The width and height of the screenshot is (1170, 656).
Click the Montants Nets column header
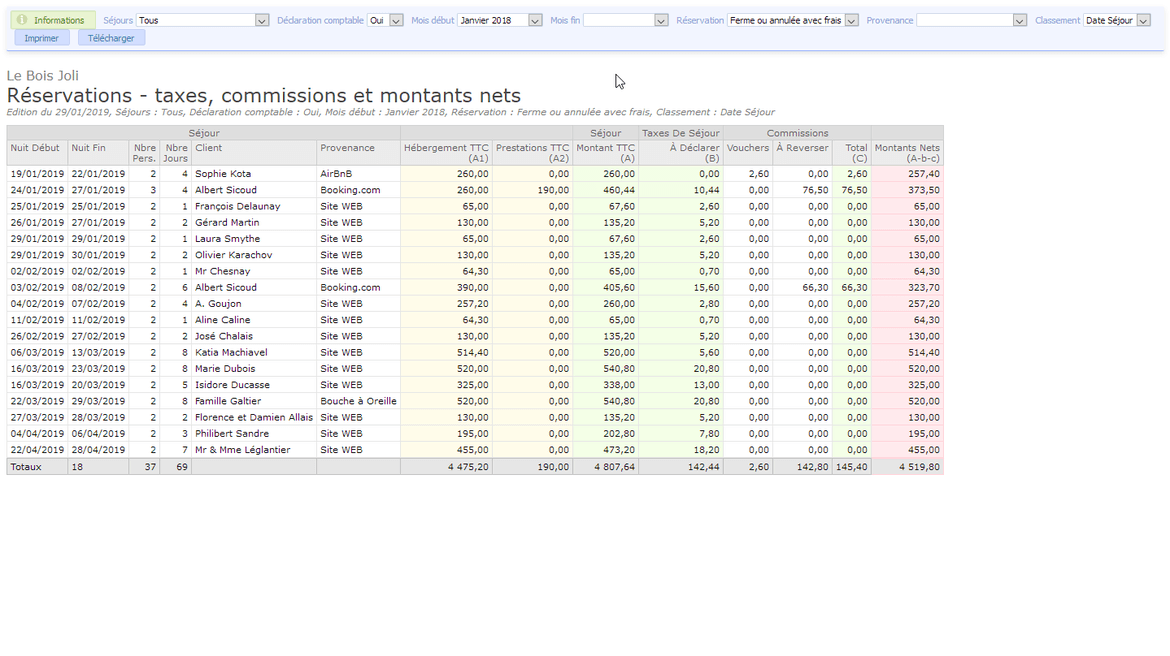click(907, 152)
